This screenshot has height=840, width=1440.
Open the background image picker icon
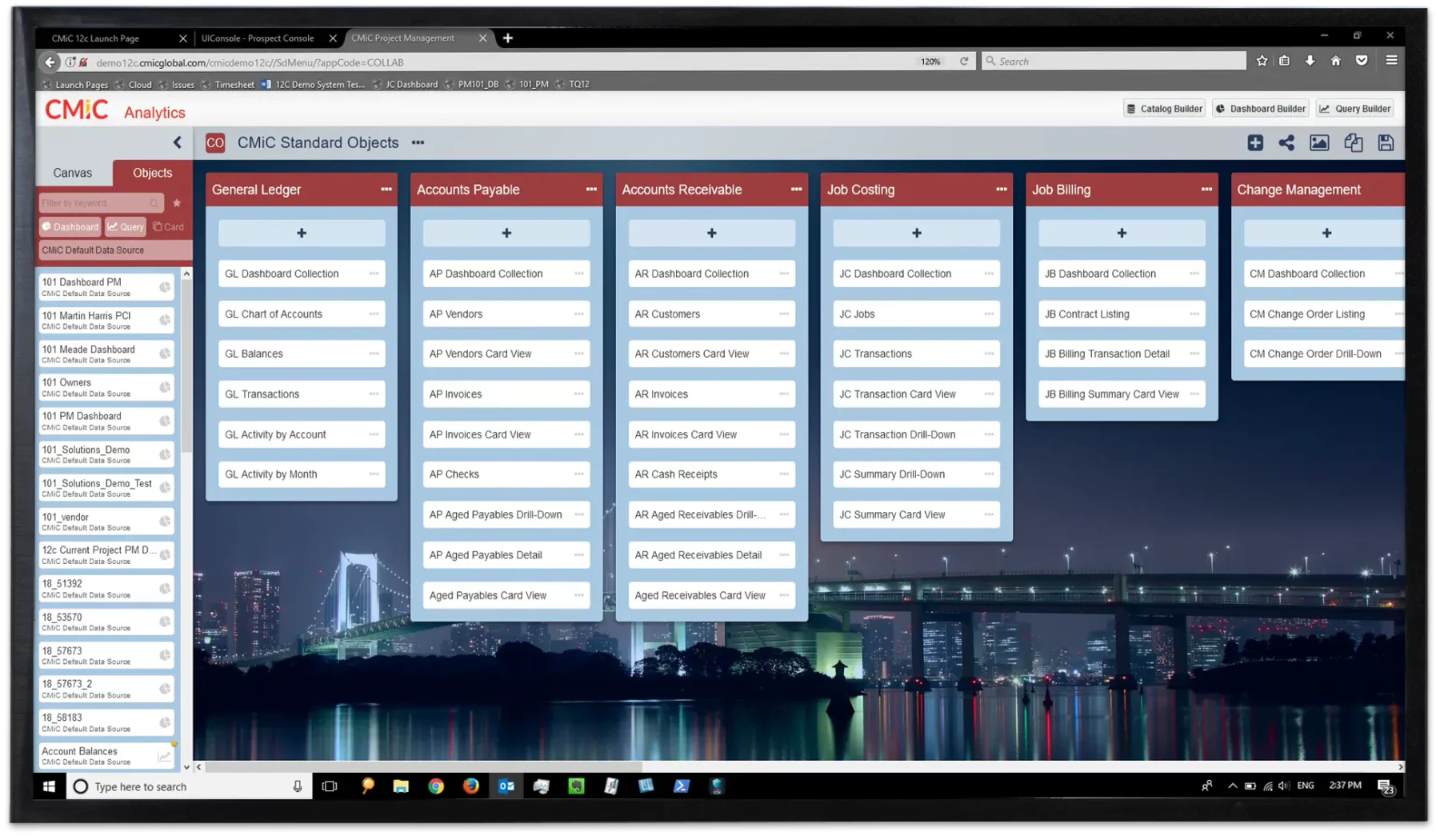(x=1319, y=143)
